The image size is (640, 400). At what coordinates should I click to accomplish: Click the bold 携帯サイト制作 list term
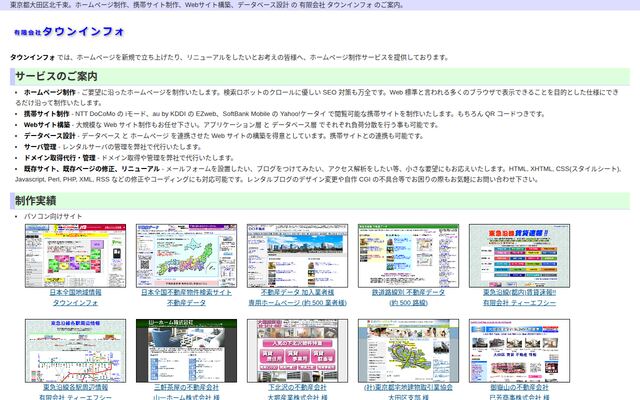(x=47, y=114)
